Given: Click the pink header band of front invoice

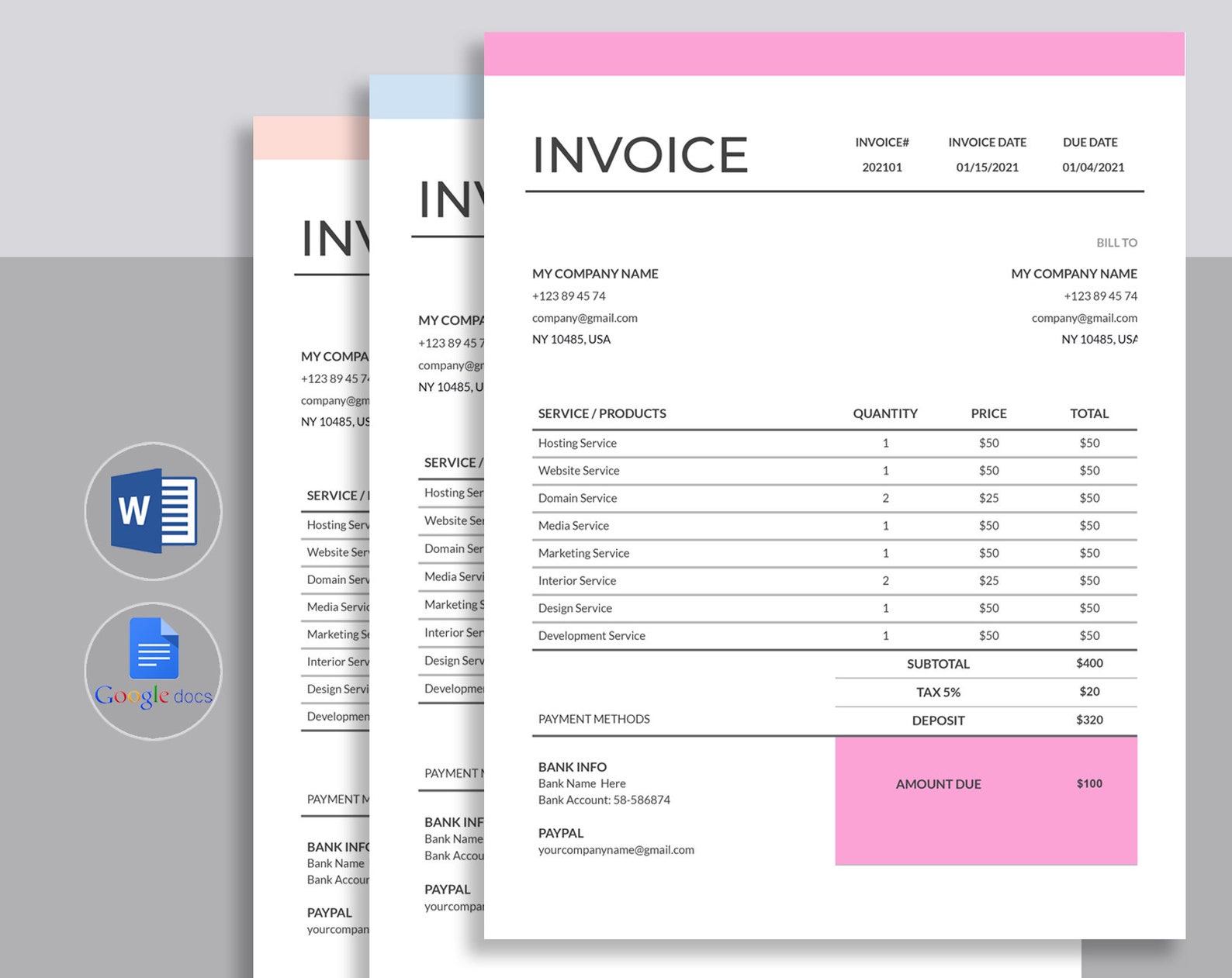Looking at the screenshot, I should coord(834,54).
